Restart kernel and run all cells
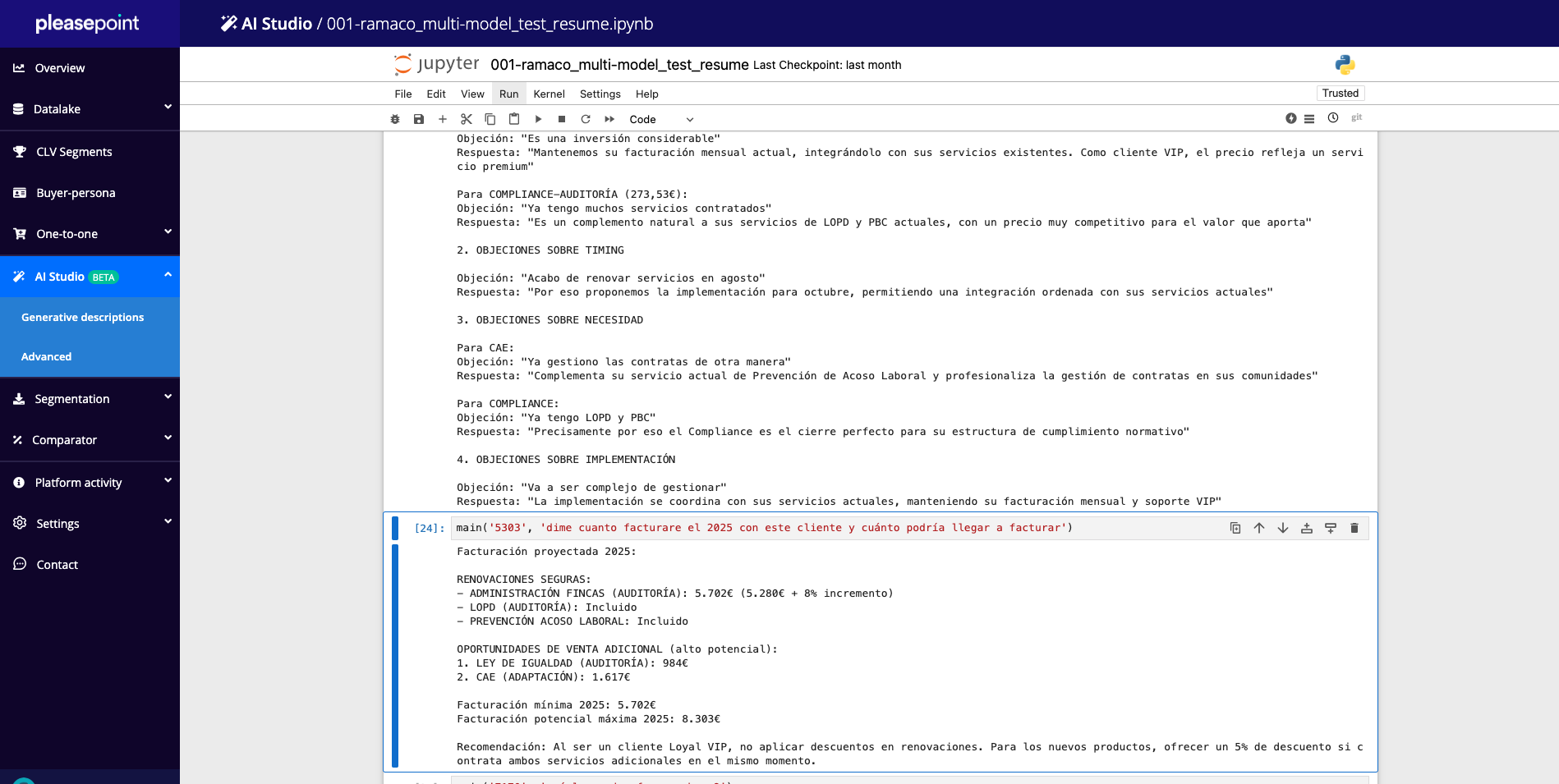Image resolution: width=1559 pixels, height=784 pixels. click(x=609, y=119)
